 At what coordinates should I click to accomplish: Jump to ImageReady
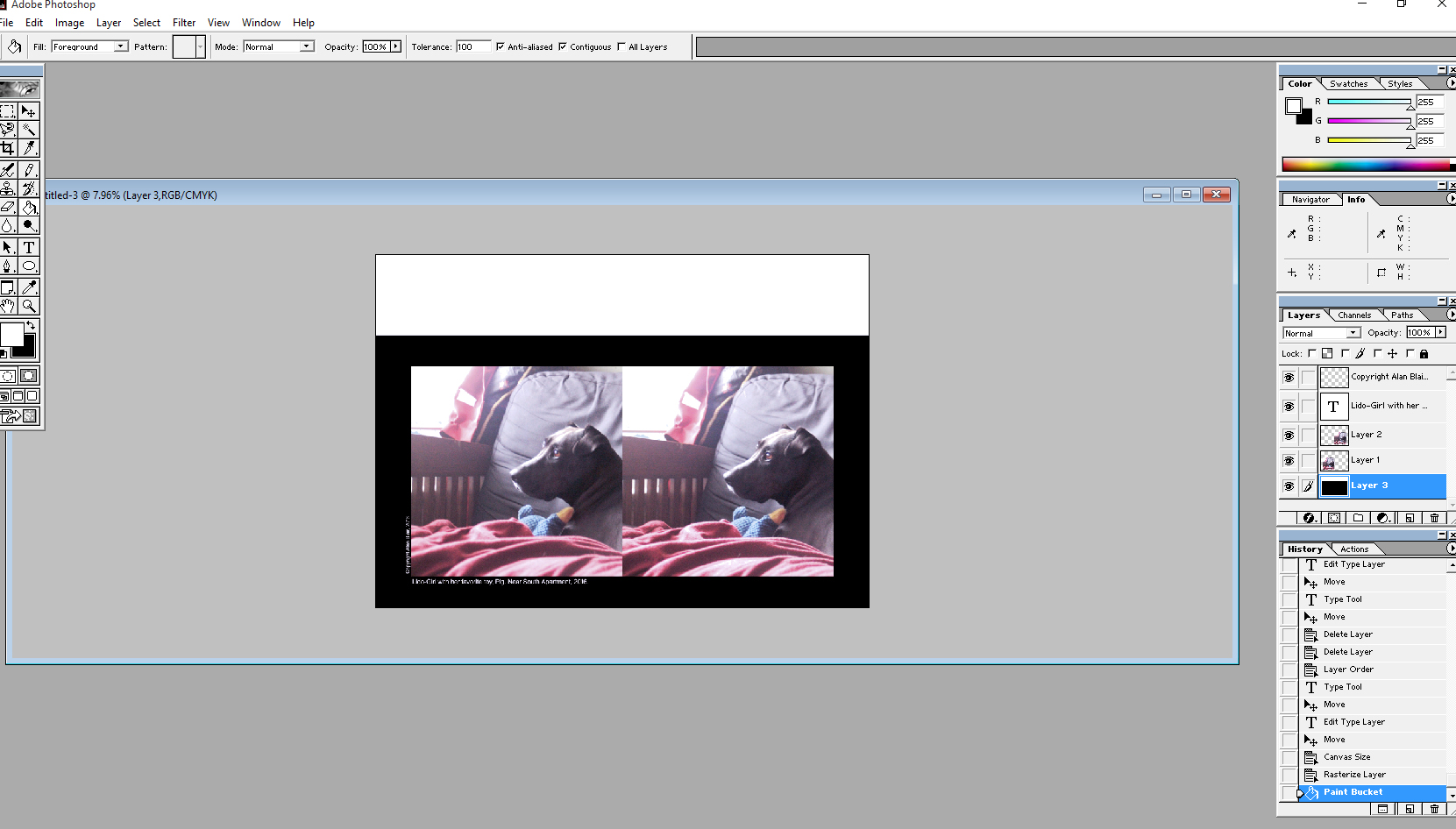click(x=19, y=416)
